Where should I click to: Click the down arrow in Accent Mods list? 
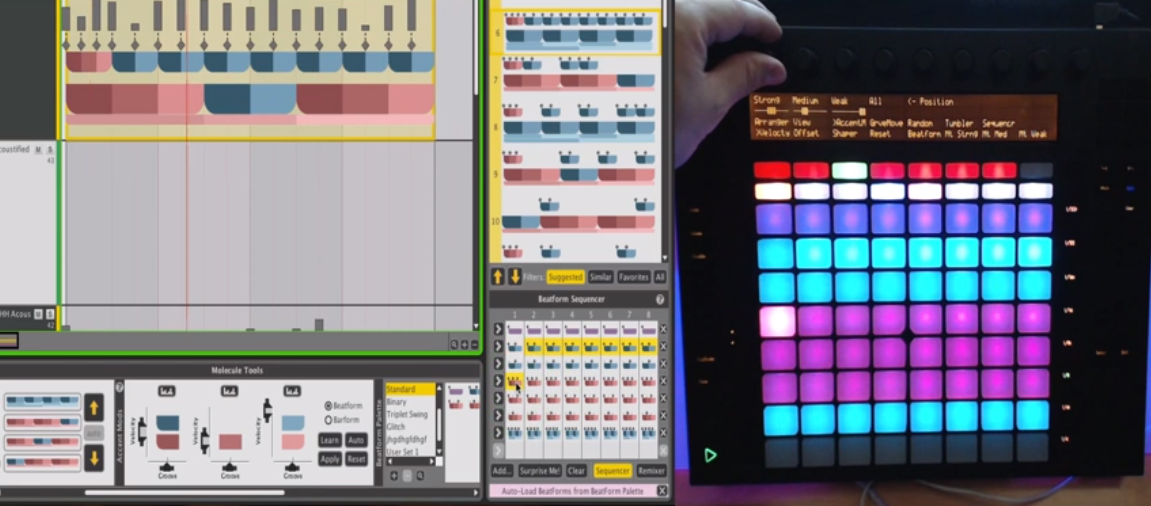click(93, 458)
